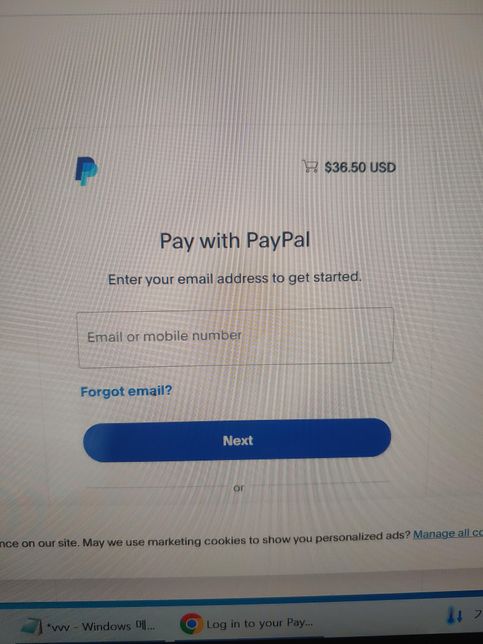Click the Notepad icon in the taskbar
Viewport: 483px width, 644px height.
pyautogui.click(x=31, y=626)
